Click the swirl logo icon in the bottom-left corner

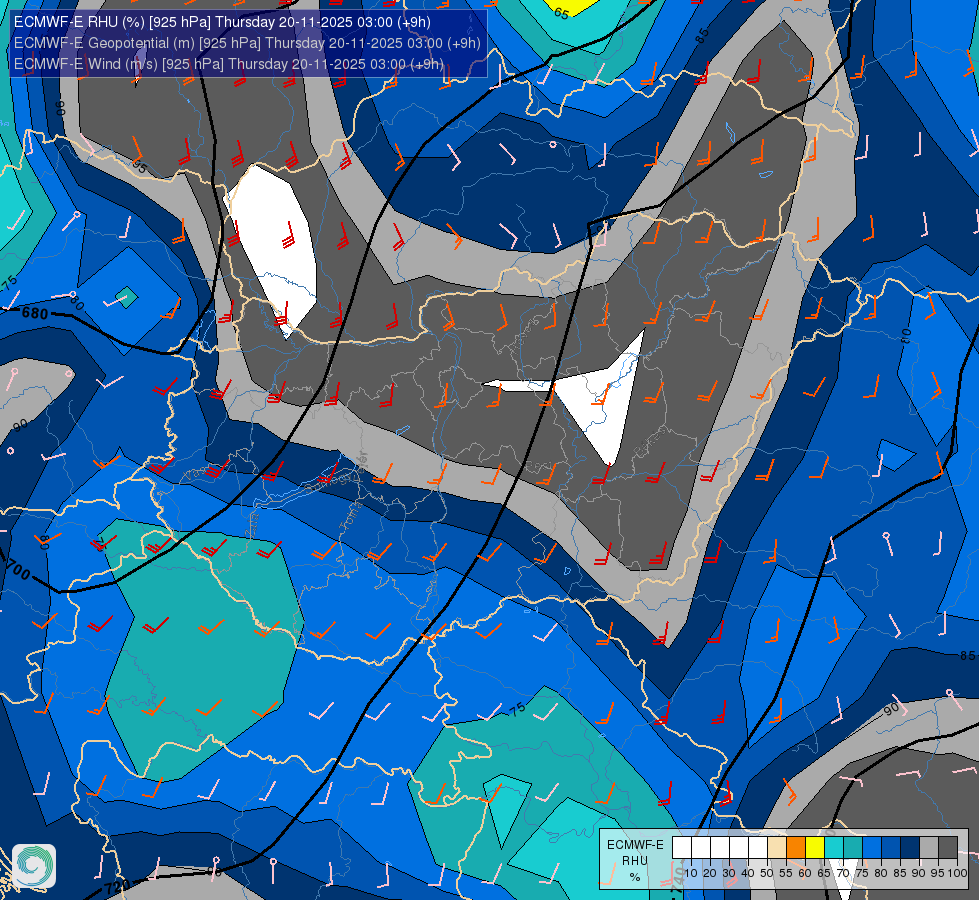tap(34, 866)
